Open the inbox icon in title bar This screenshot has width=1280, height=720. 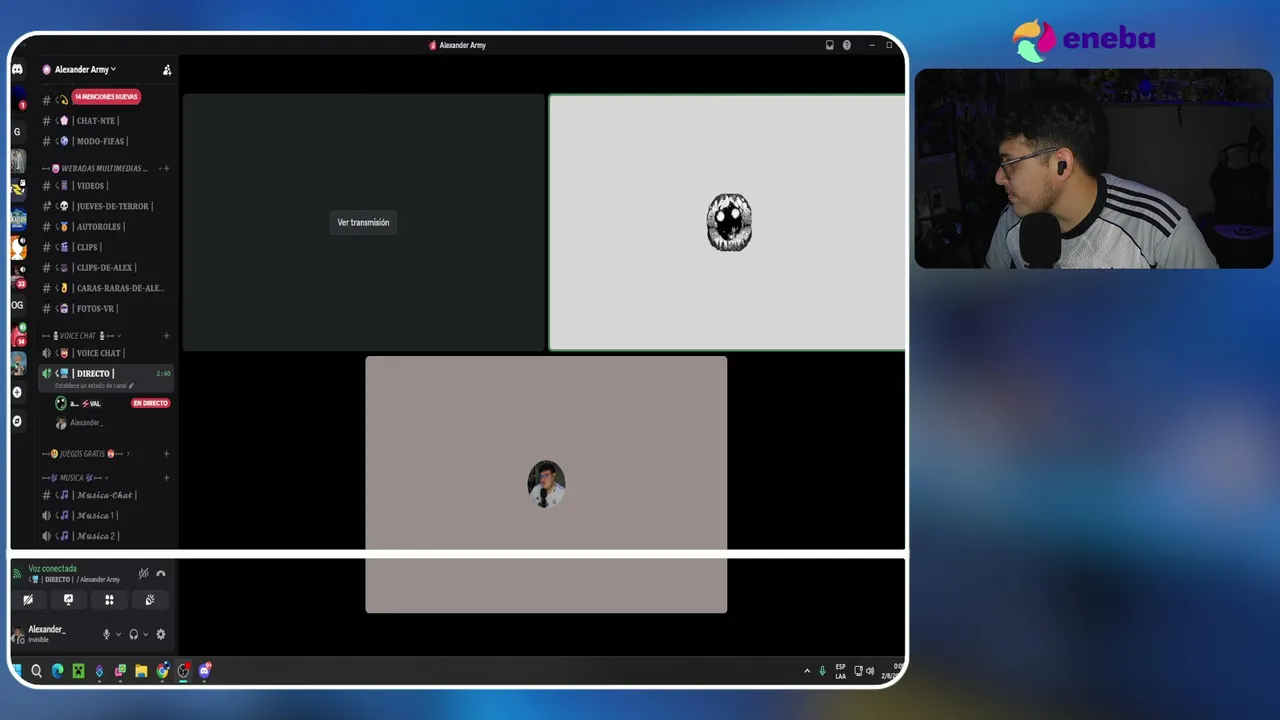(x=829, y=45)
